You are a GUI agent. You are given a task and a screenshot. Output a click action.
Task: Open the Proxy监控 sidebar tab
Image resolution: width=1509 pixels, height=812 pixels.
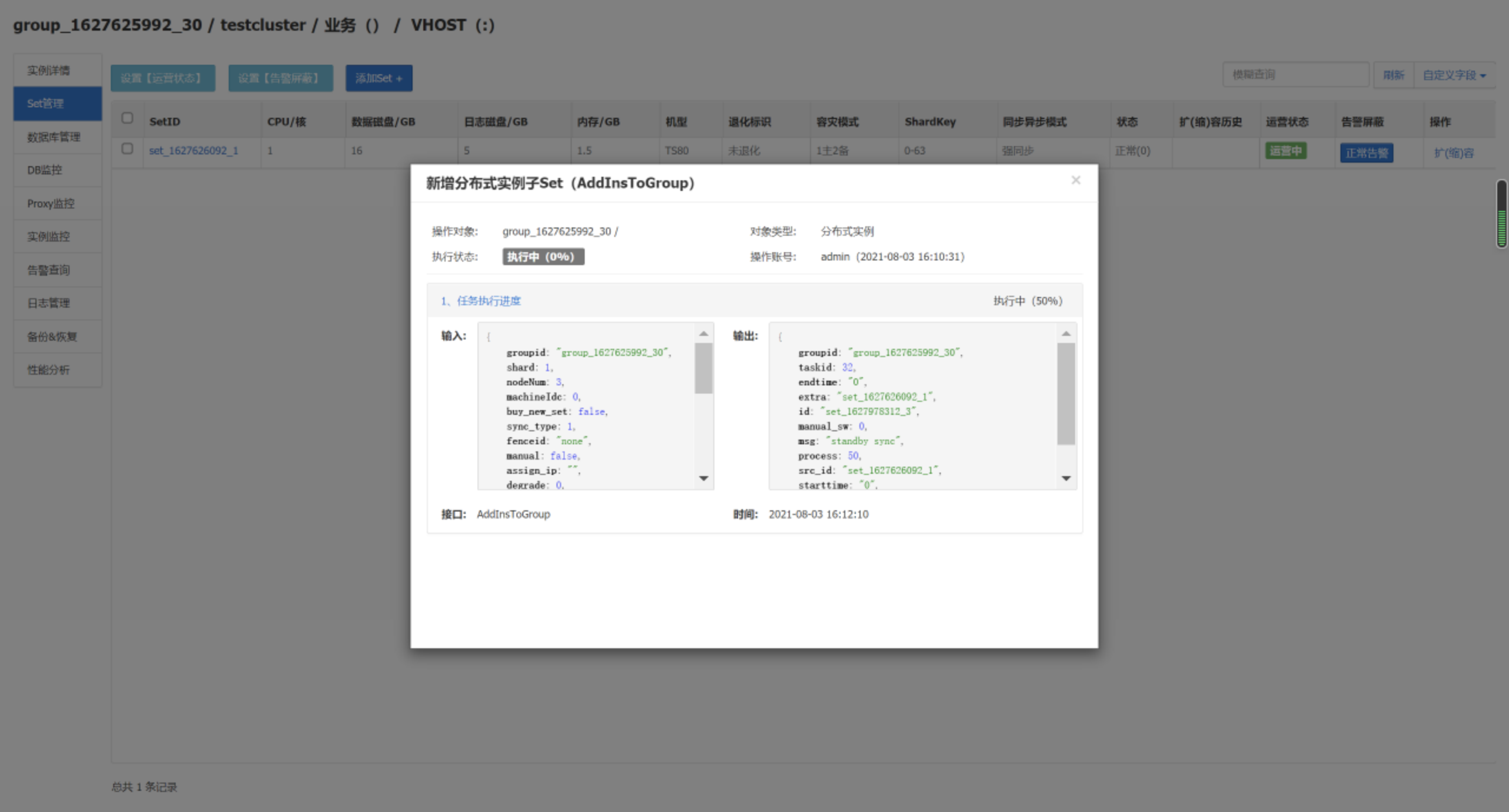[51, 204]
